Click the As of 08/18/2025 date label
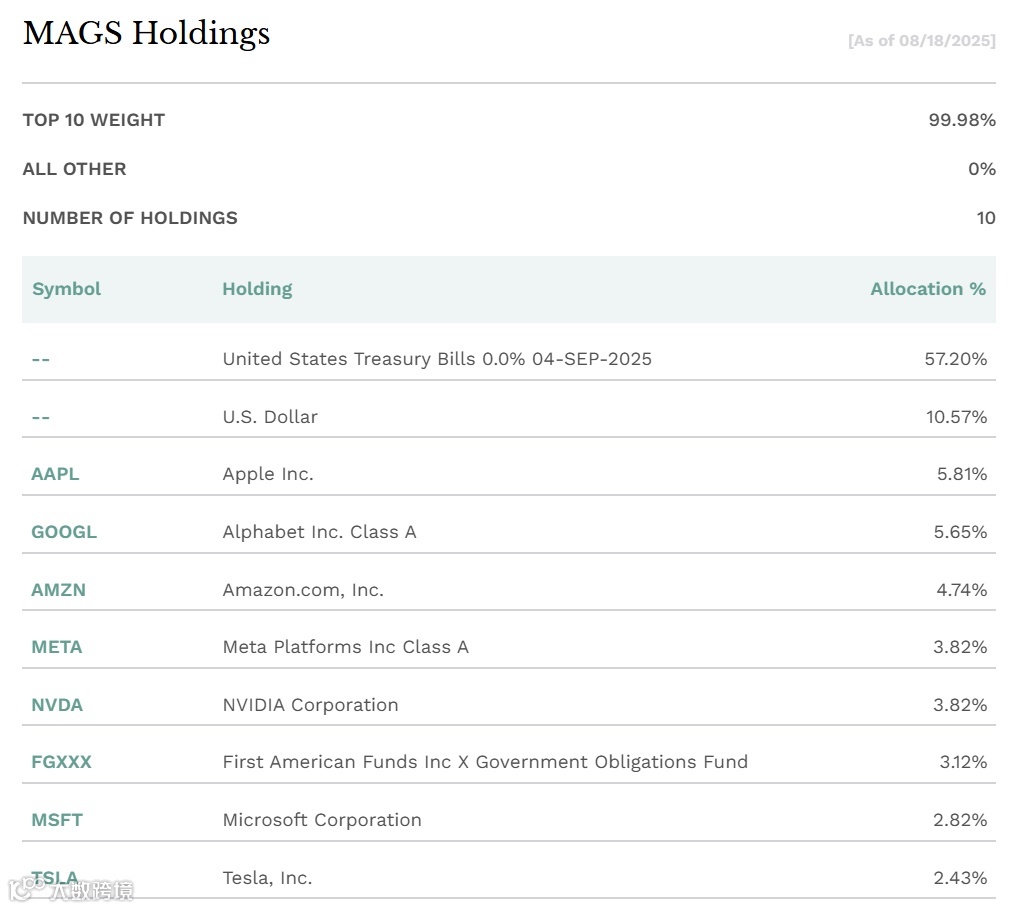Screen dimensions: 1021x909 pyautogui.click(x=921, y=41)
